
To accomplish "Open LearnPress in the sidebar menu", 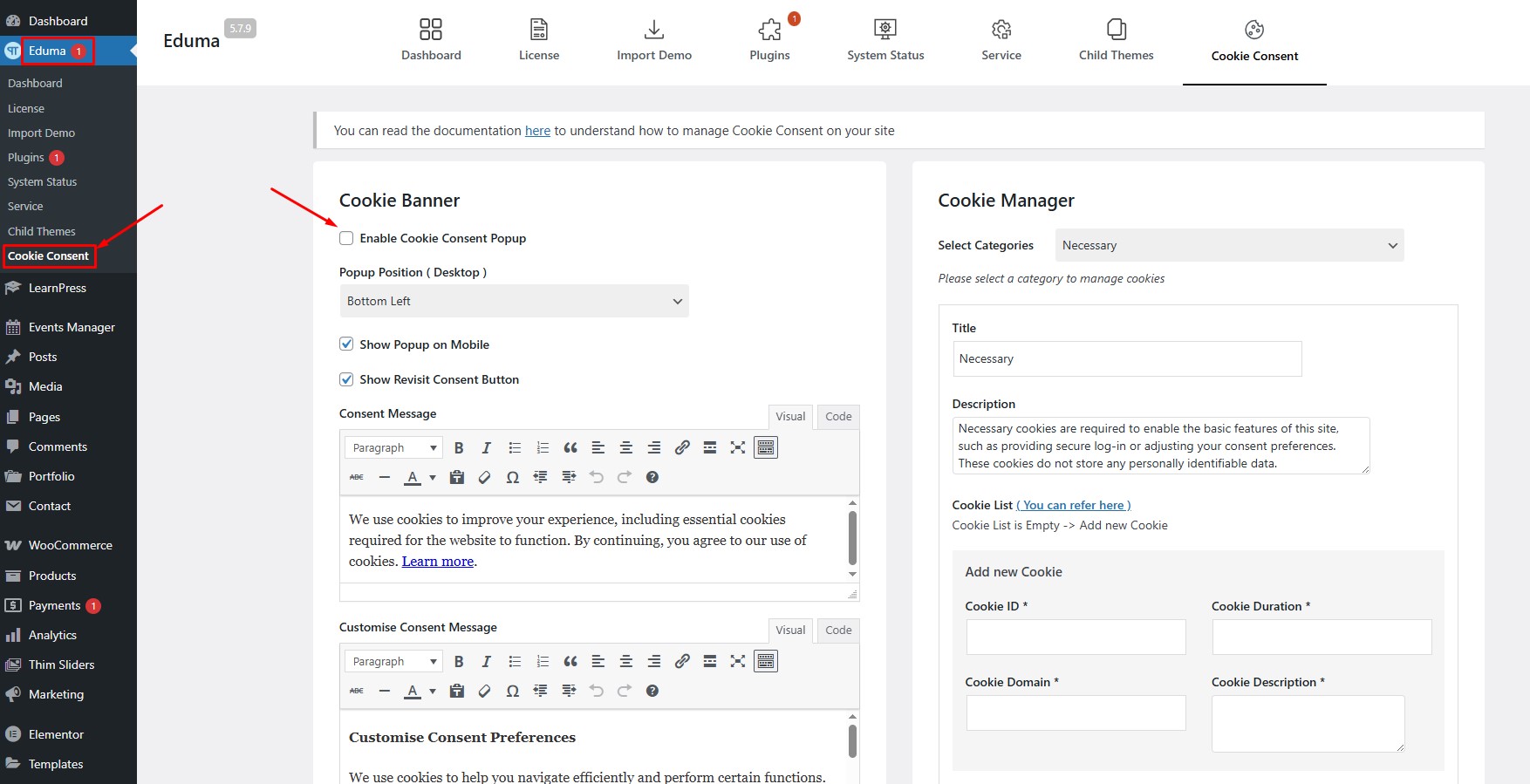I will (58, 288).
